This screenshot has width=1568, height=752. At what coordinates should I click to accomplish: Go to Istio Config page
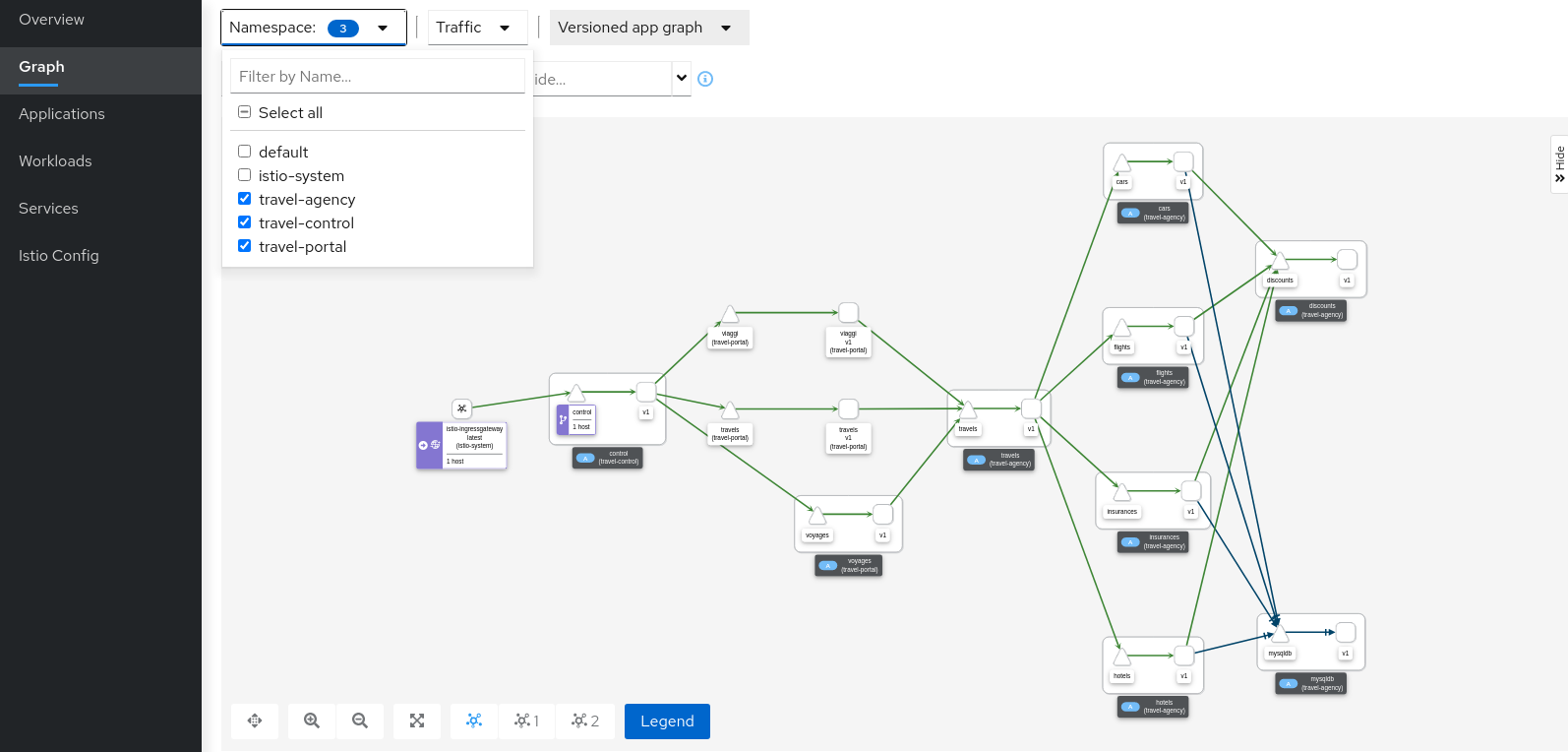[x=59, y=256]
